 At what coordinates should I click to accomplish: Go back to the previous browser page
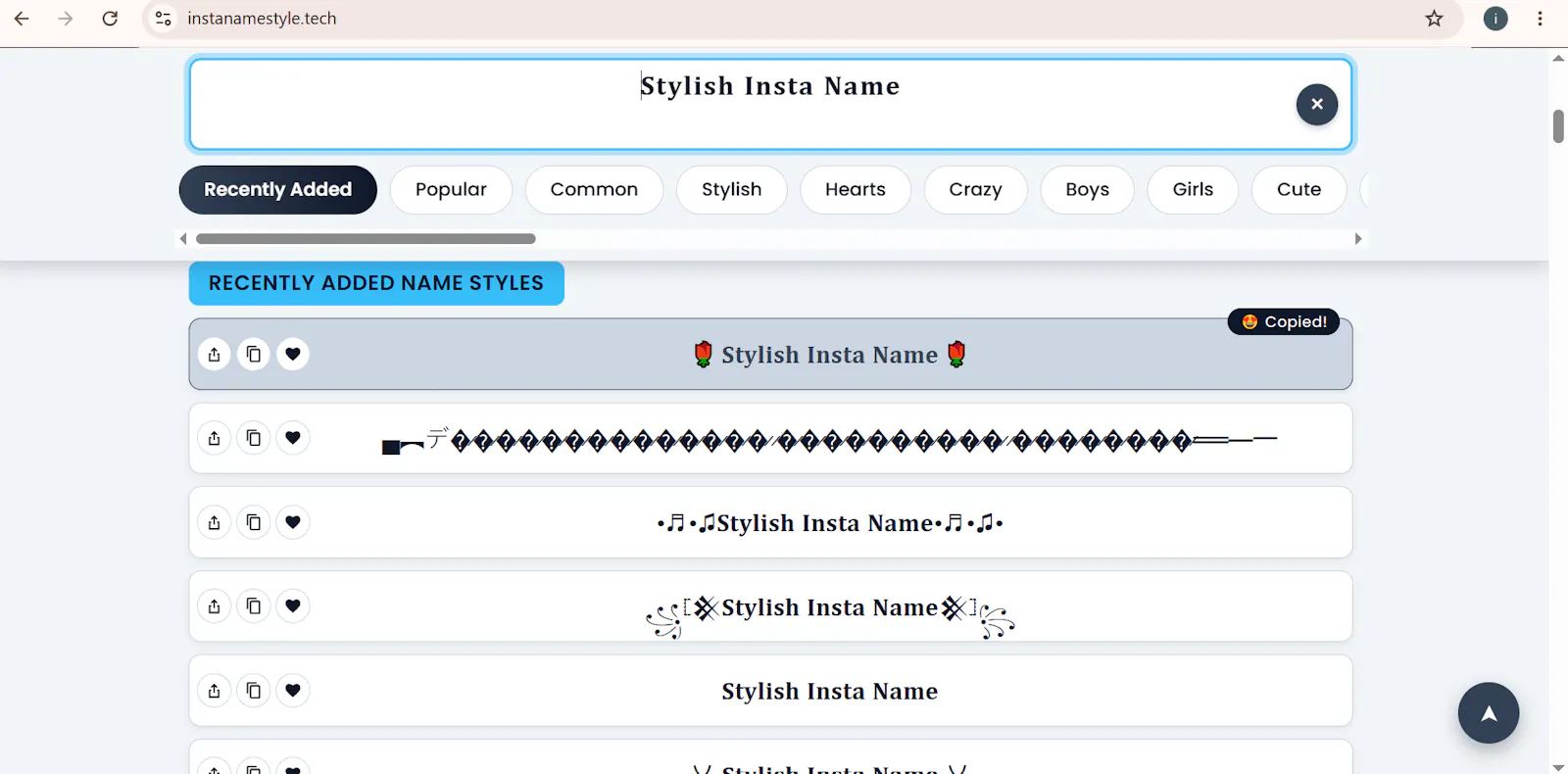pyautogui.click(x=22, y=19)
